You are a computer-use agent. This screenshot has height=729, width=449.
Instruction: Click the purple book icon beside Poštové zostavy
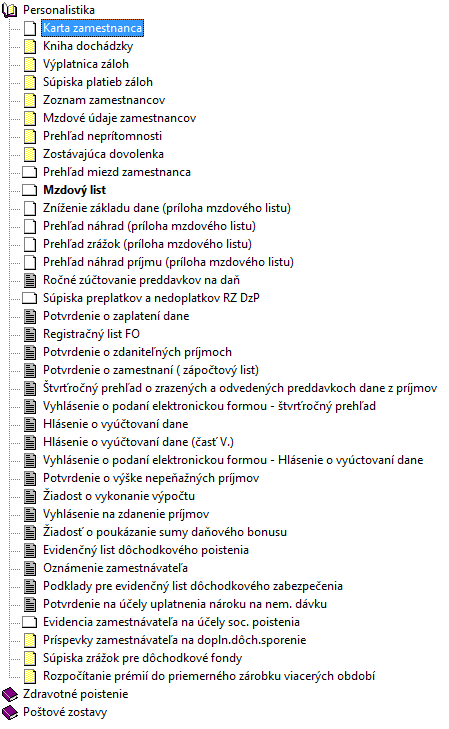(10, 712)
